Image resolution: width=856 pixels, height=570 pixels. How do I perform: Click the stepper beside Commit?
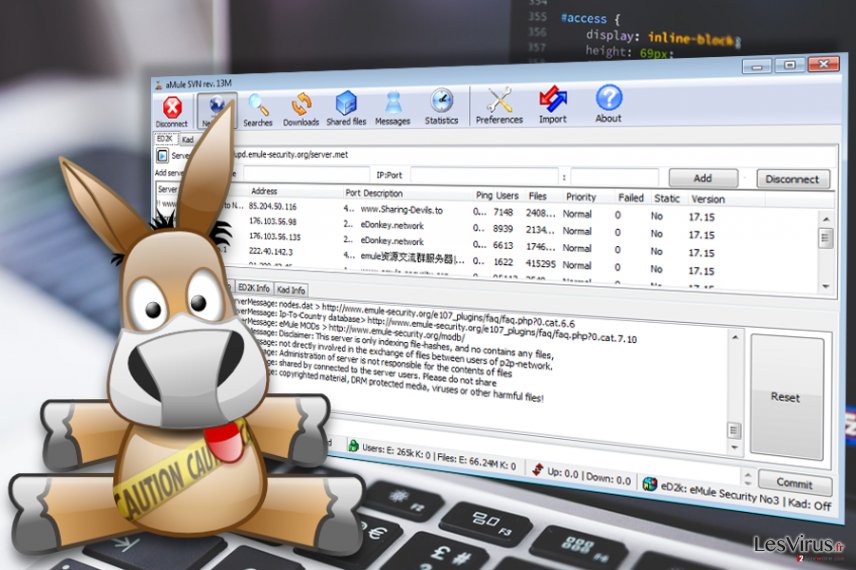click(x=748, y=479)
